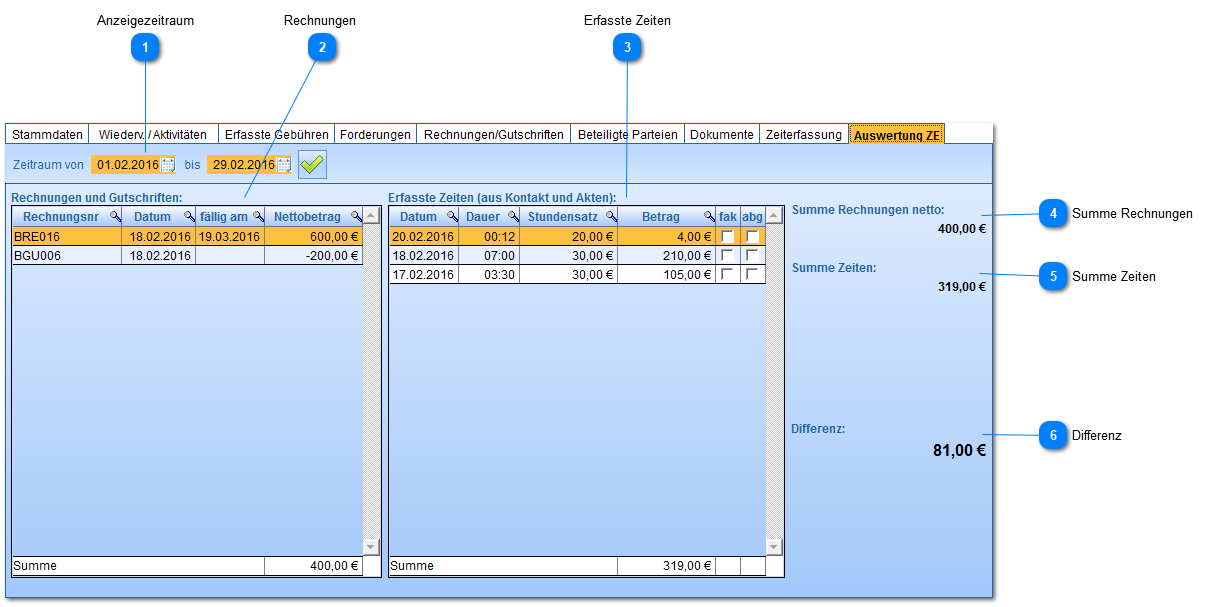Toggle fak checkbox for 20.02.2016 entry
The image size is (1209, 607).
tap(727, 237)
